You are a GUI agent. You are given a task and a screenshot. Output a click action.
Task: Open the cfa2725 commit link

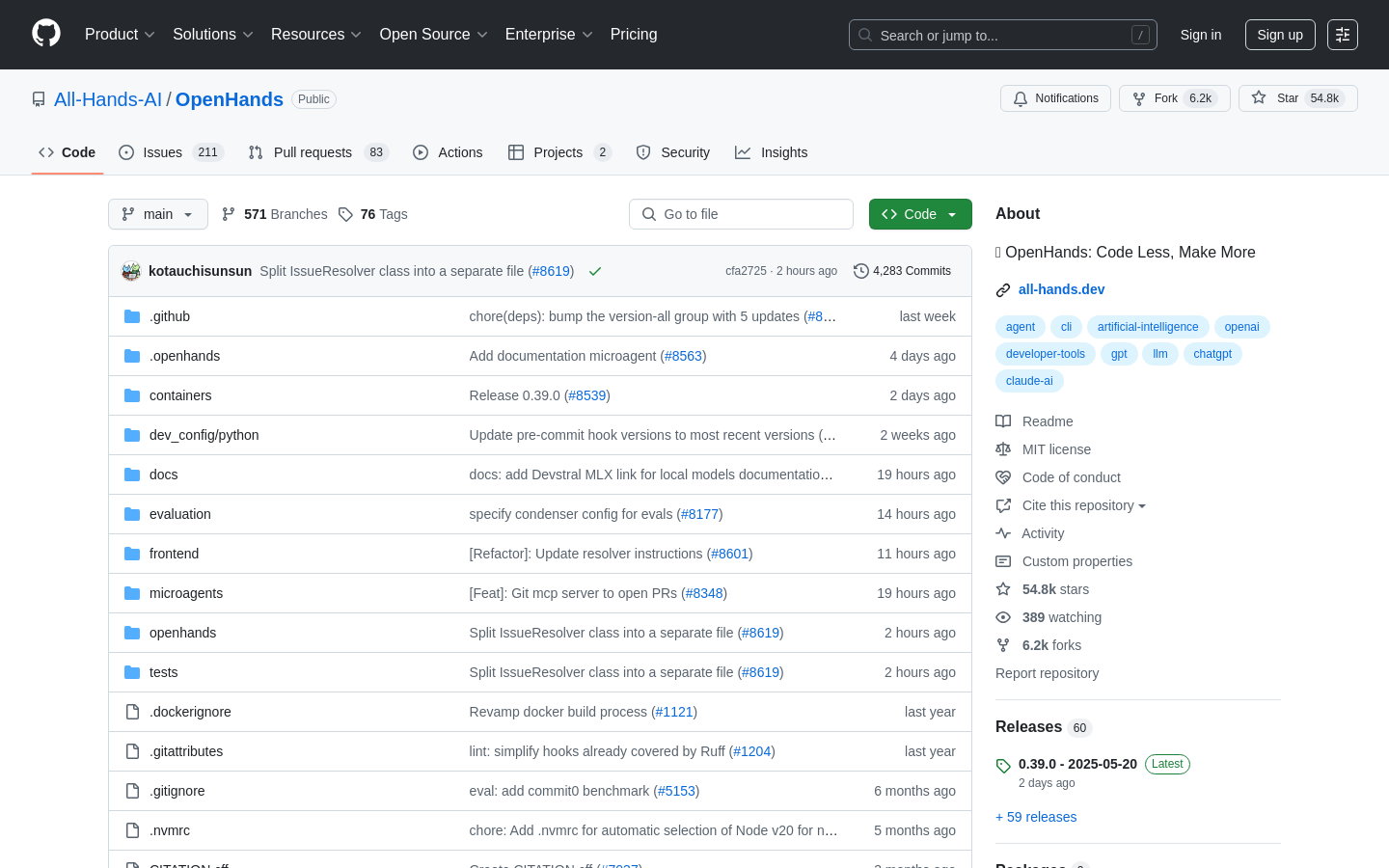pos(746,271)
